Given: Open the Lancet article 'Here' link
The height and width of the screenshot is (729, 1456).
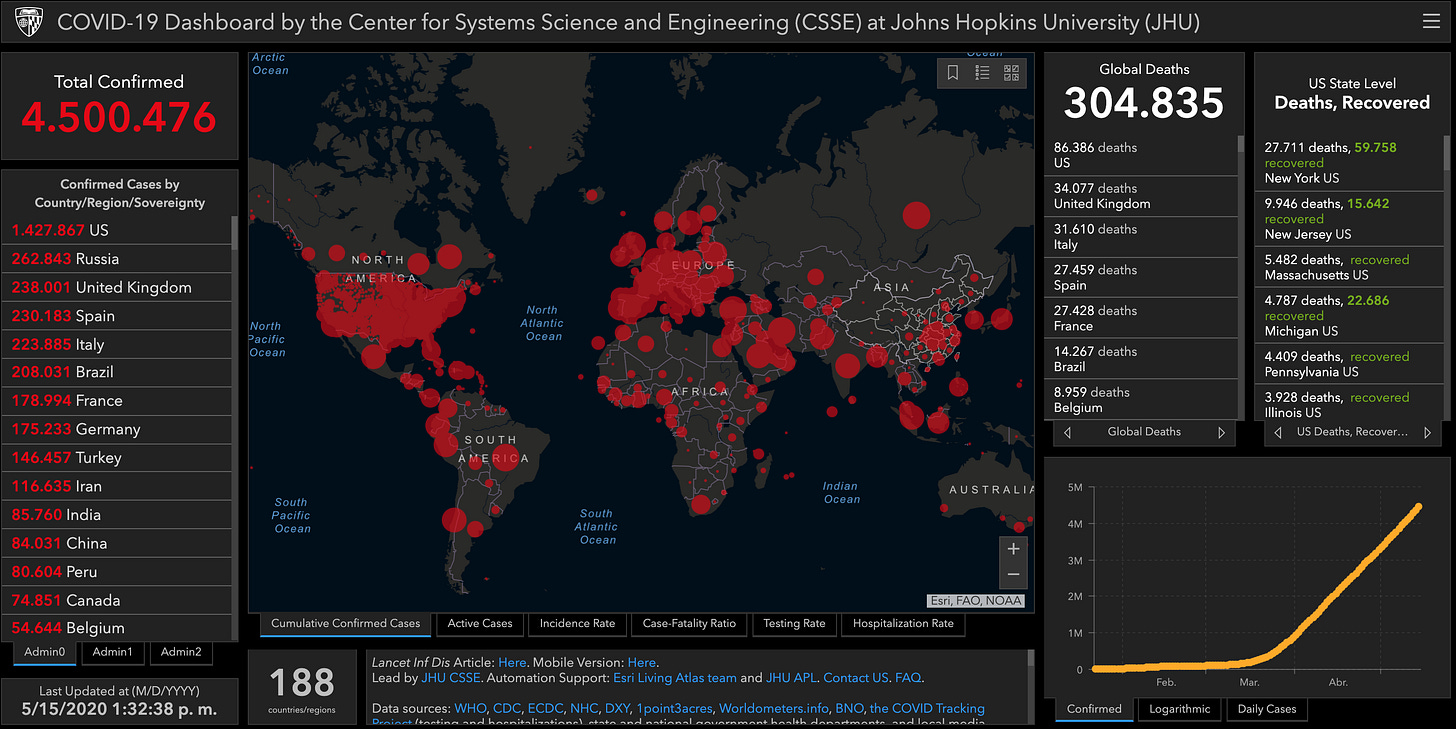Looking at the screenshot, I should coord(512,662).
